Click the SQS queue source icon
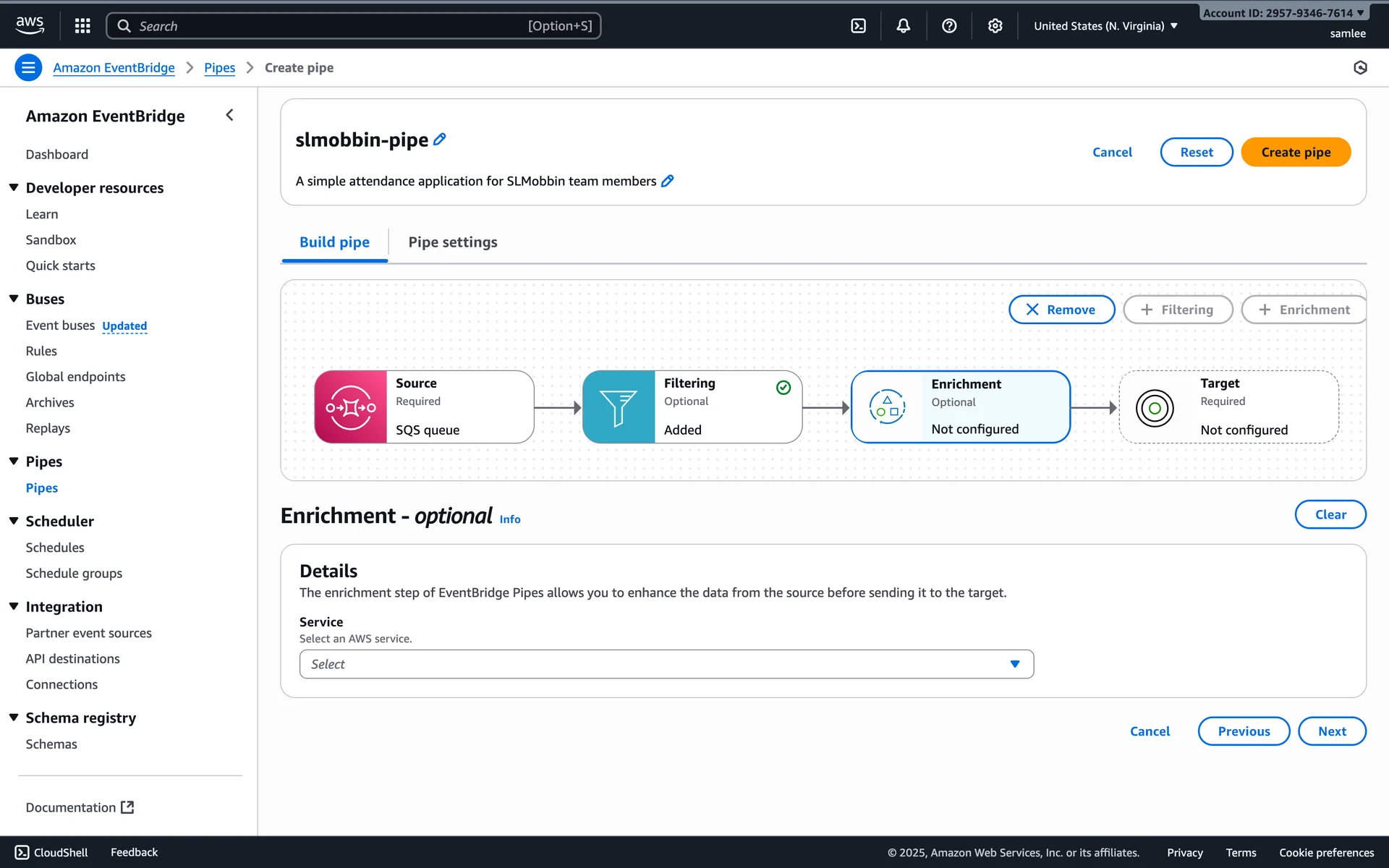The height and width of the screenshot is (868, 1389). (x=351, y=407)
